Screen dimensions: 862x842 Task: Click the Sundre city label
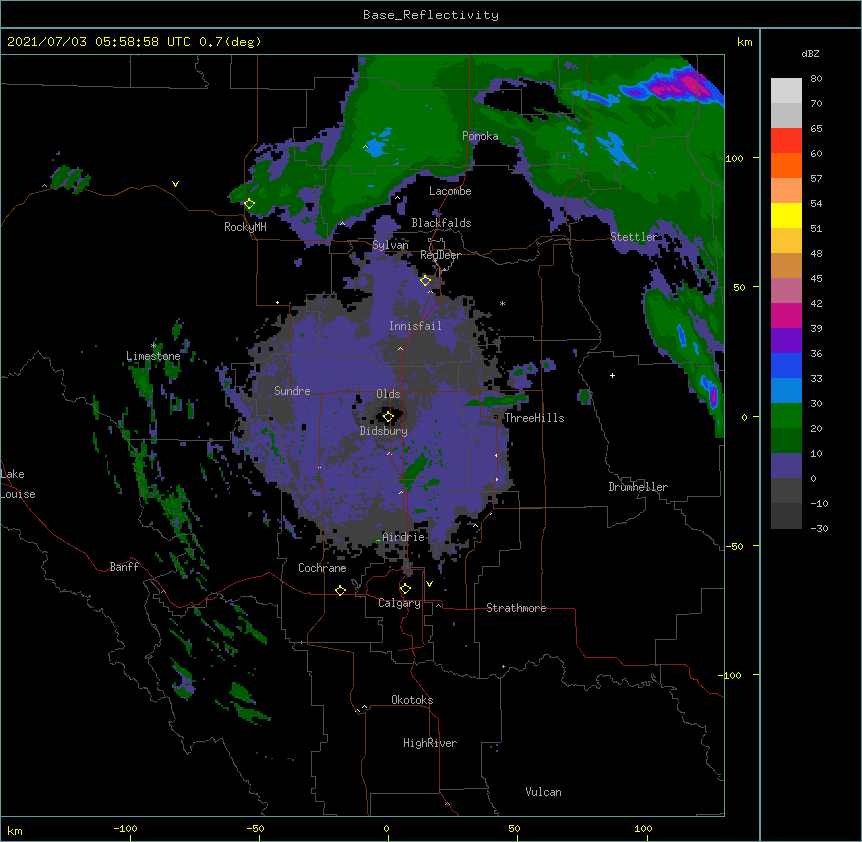point(292,391)
